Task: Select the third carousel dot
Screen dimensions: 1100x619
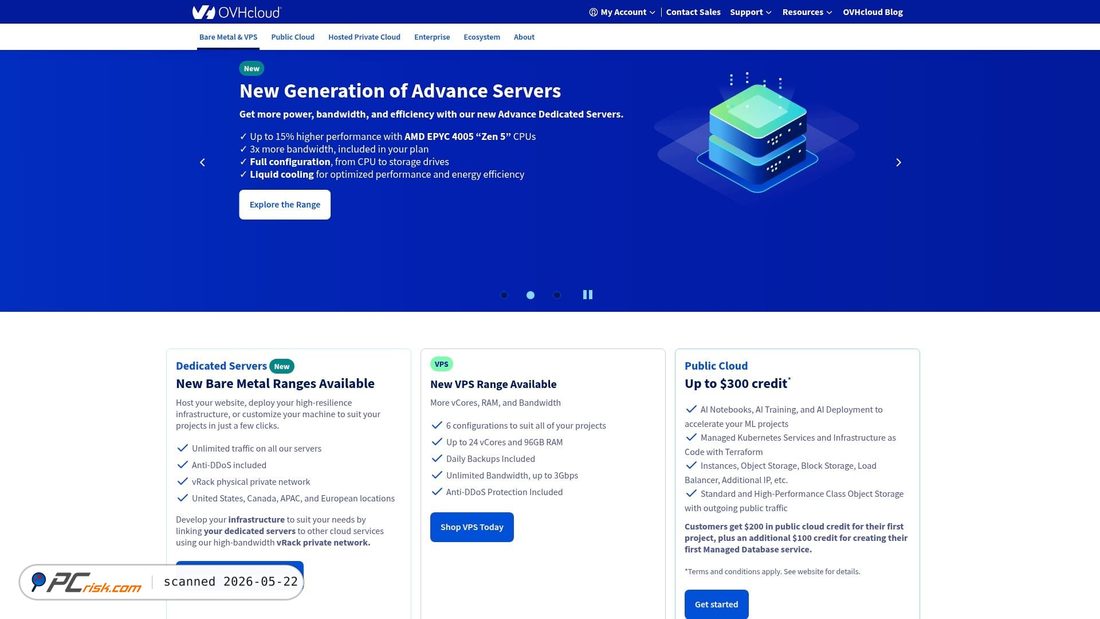Action: [x=557, y=295]
